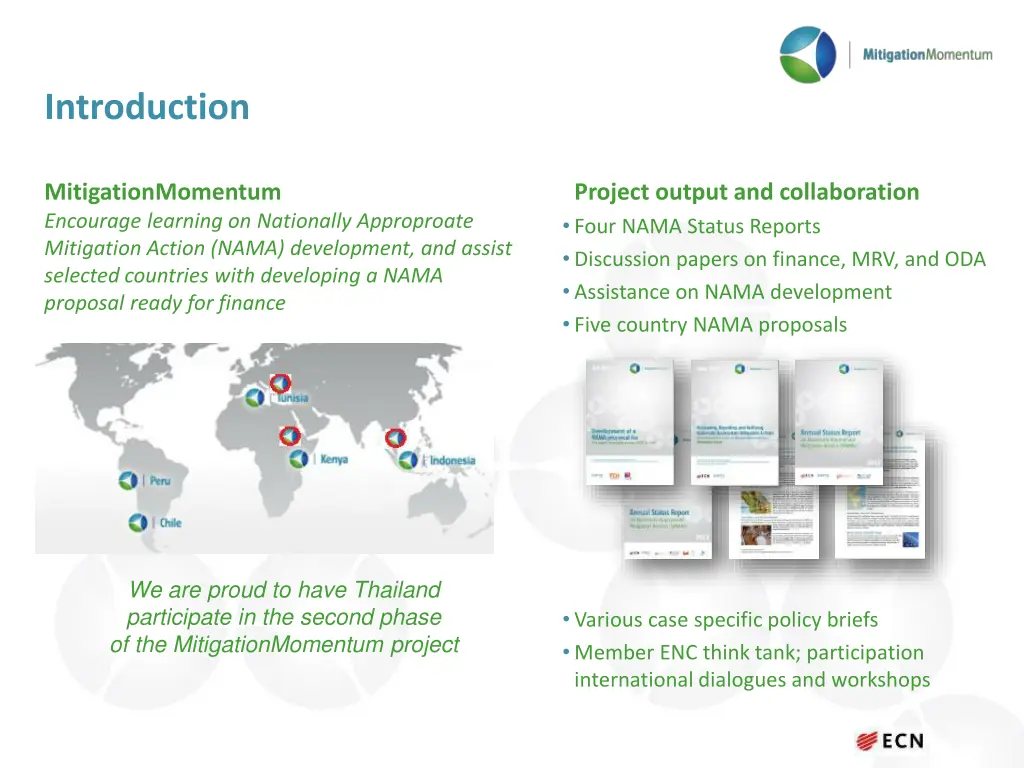Open the upper-row "Annual Status Report" cover

(839, 422)
